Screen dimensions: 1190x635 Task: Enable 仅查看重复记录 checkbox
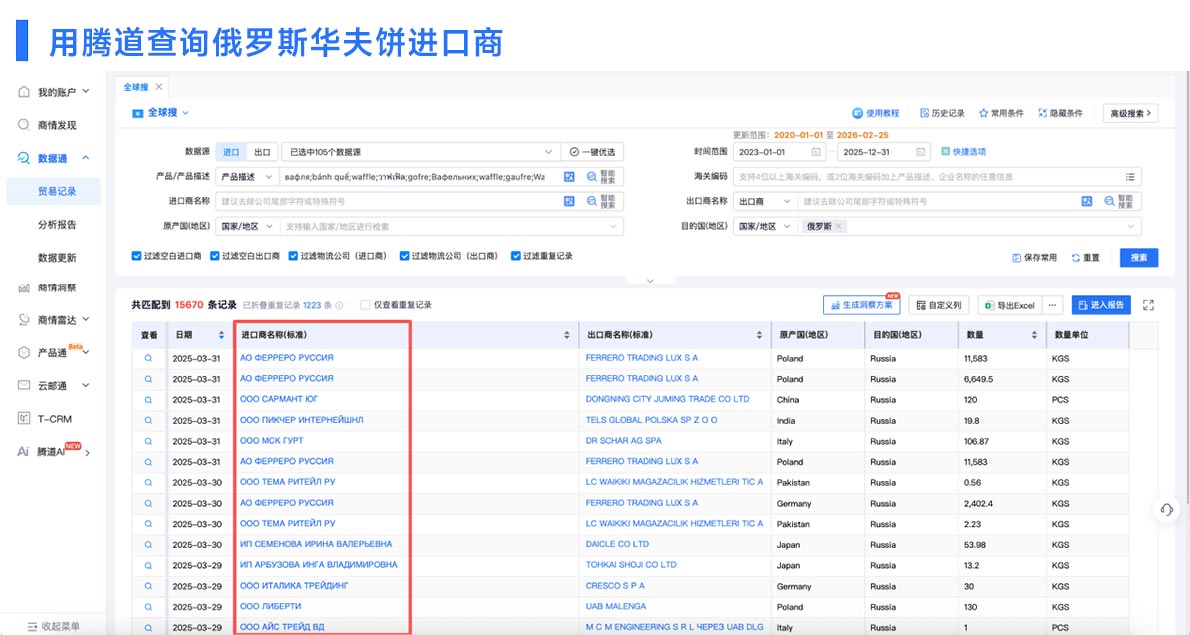pyautogui.click(x=366, y=305)
